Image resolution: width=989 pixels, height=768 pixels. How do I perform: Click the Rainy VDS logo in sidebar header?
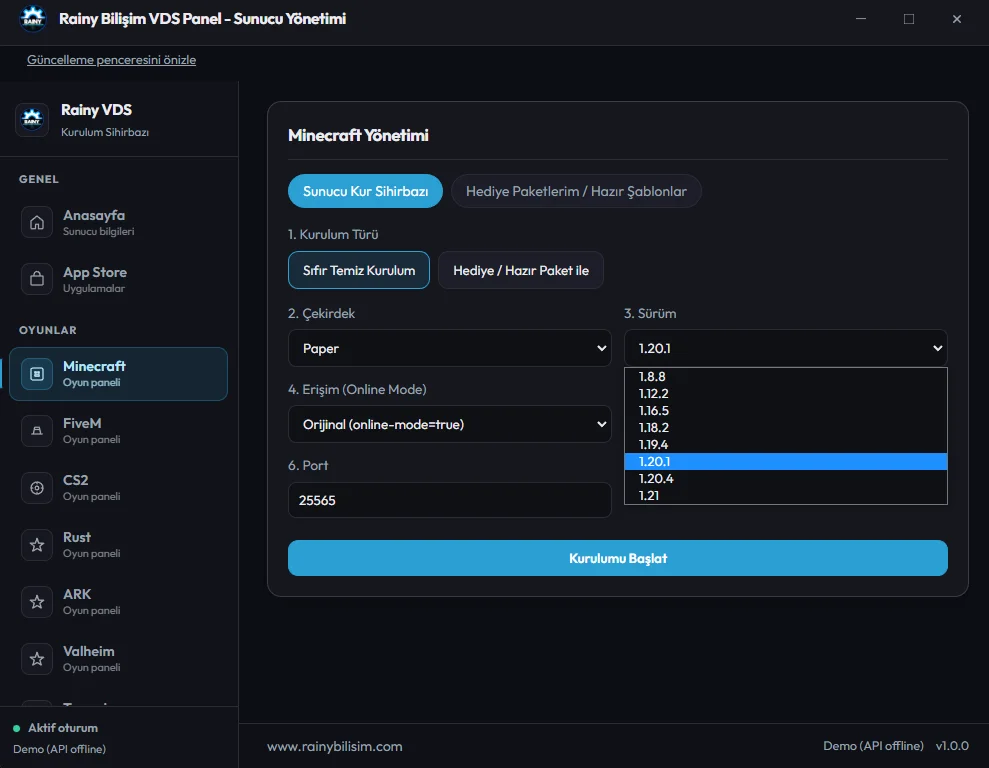32,119
